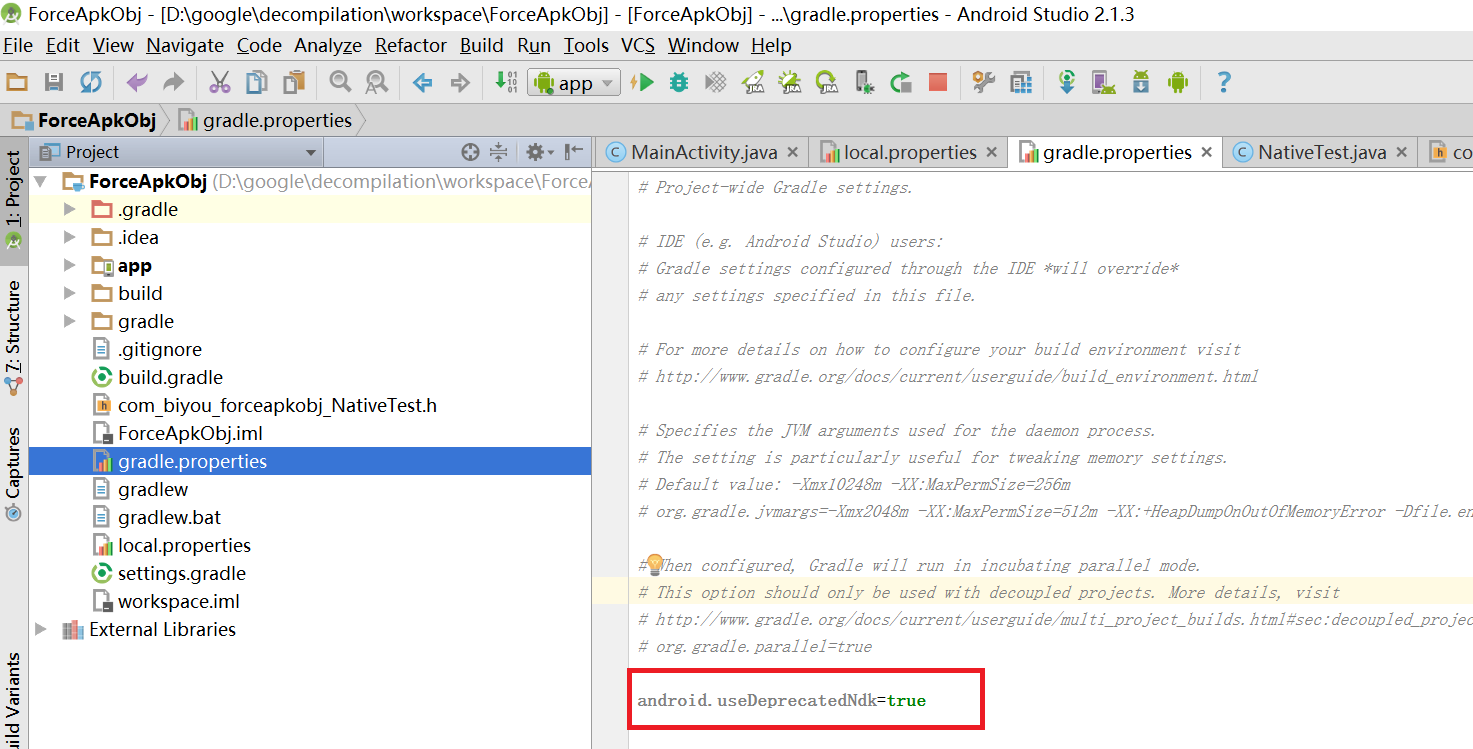
Task: Click the Attach debugger to Android process icon
Action: point(865,82)
